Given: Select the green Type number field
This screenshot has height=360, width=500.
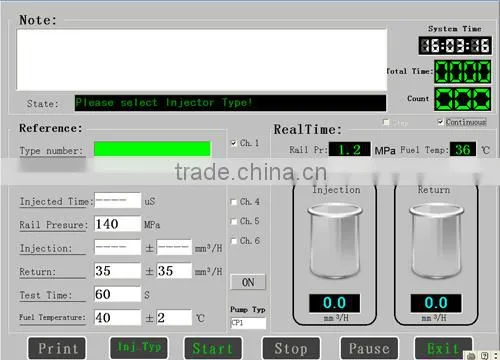Looking at the screenshot, I should [152, 149].
